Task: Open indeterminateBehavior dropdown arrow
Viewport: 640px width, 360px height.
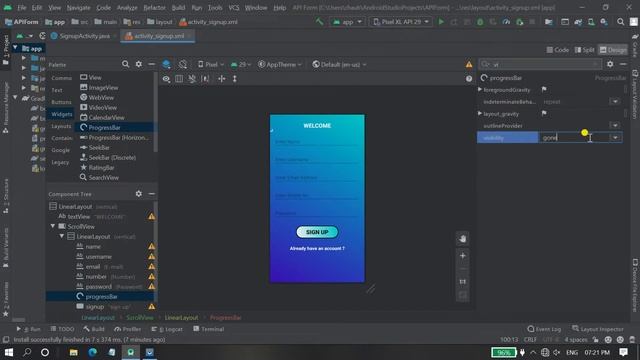Action: click(x=615, y=101)
